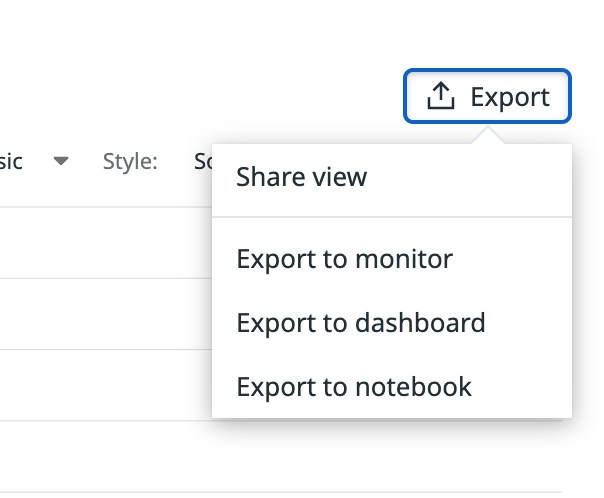Click the 'Style:' label

(x=130, y=161)
